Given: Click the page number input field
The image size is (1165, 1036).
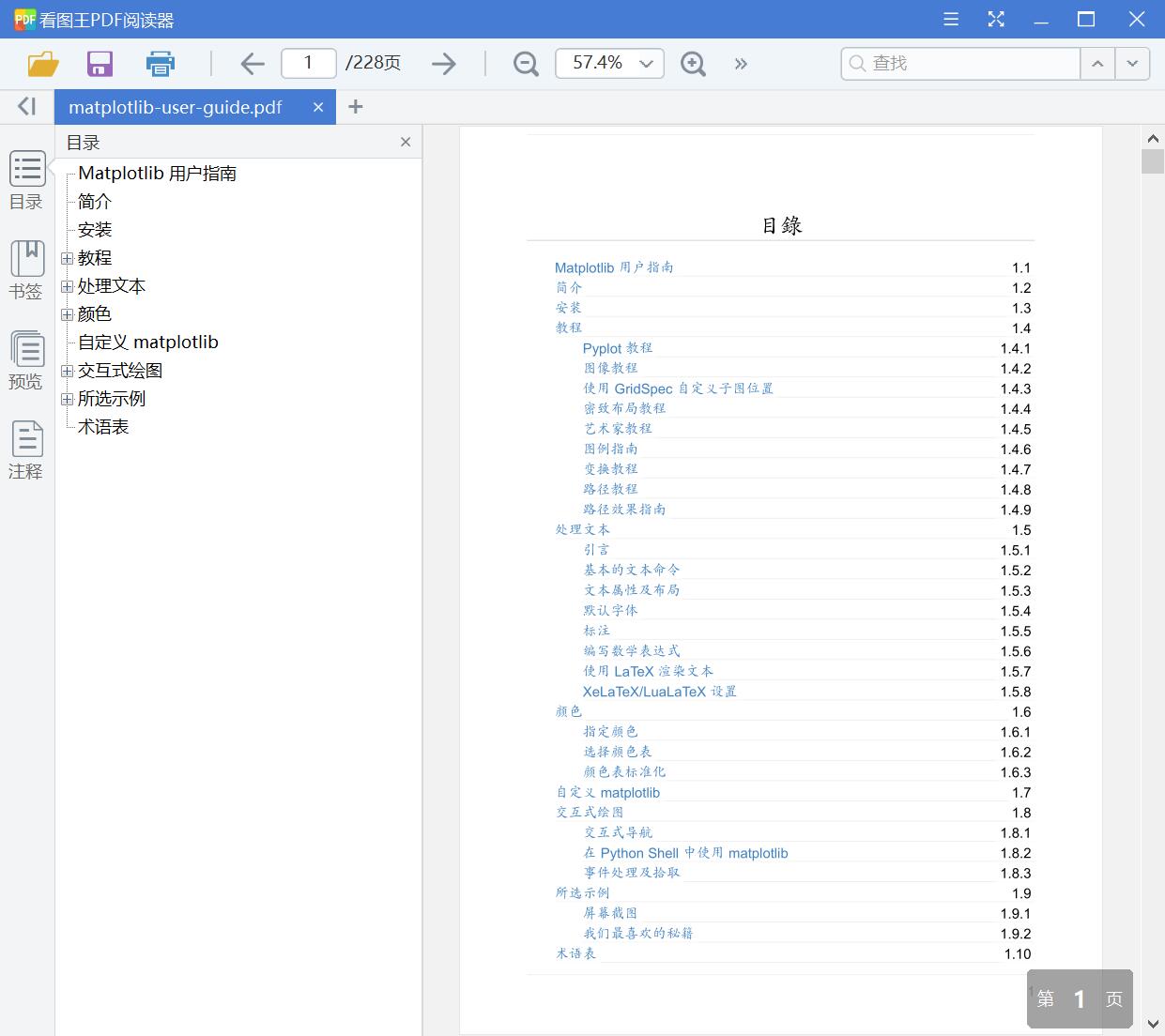Looking at the screenshot, I should coord(308,63).
